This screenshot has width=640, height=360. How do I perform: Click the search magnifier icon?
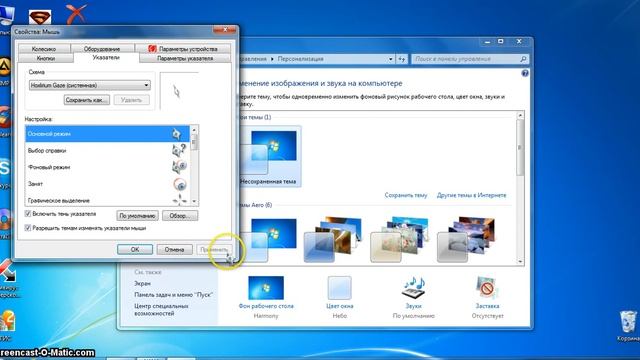pos(523,59)
